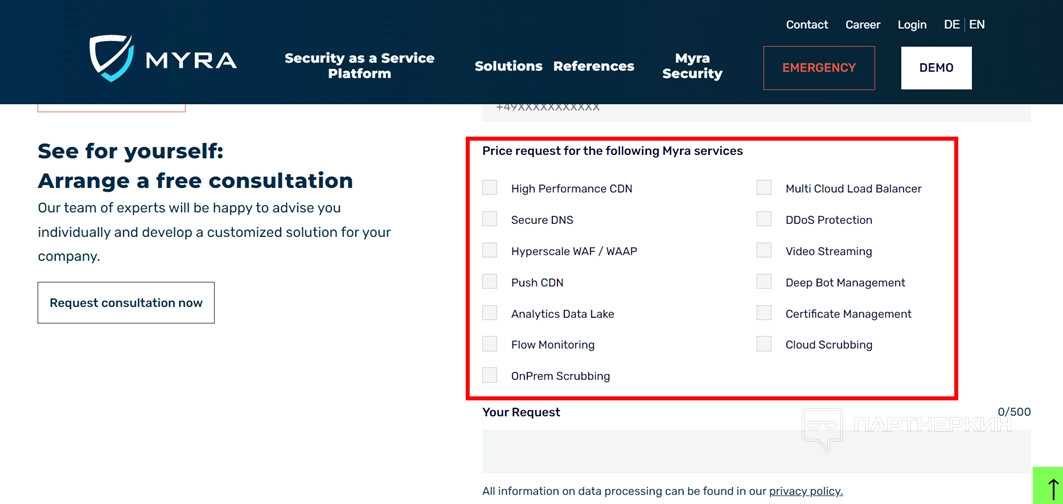Toggle the Deep Bot Management checkbox
The image size is (1063, 504).
(x=764, y=282)
